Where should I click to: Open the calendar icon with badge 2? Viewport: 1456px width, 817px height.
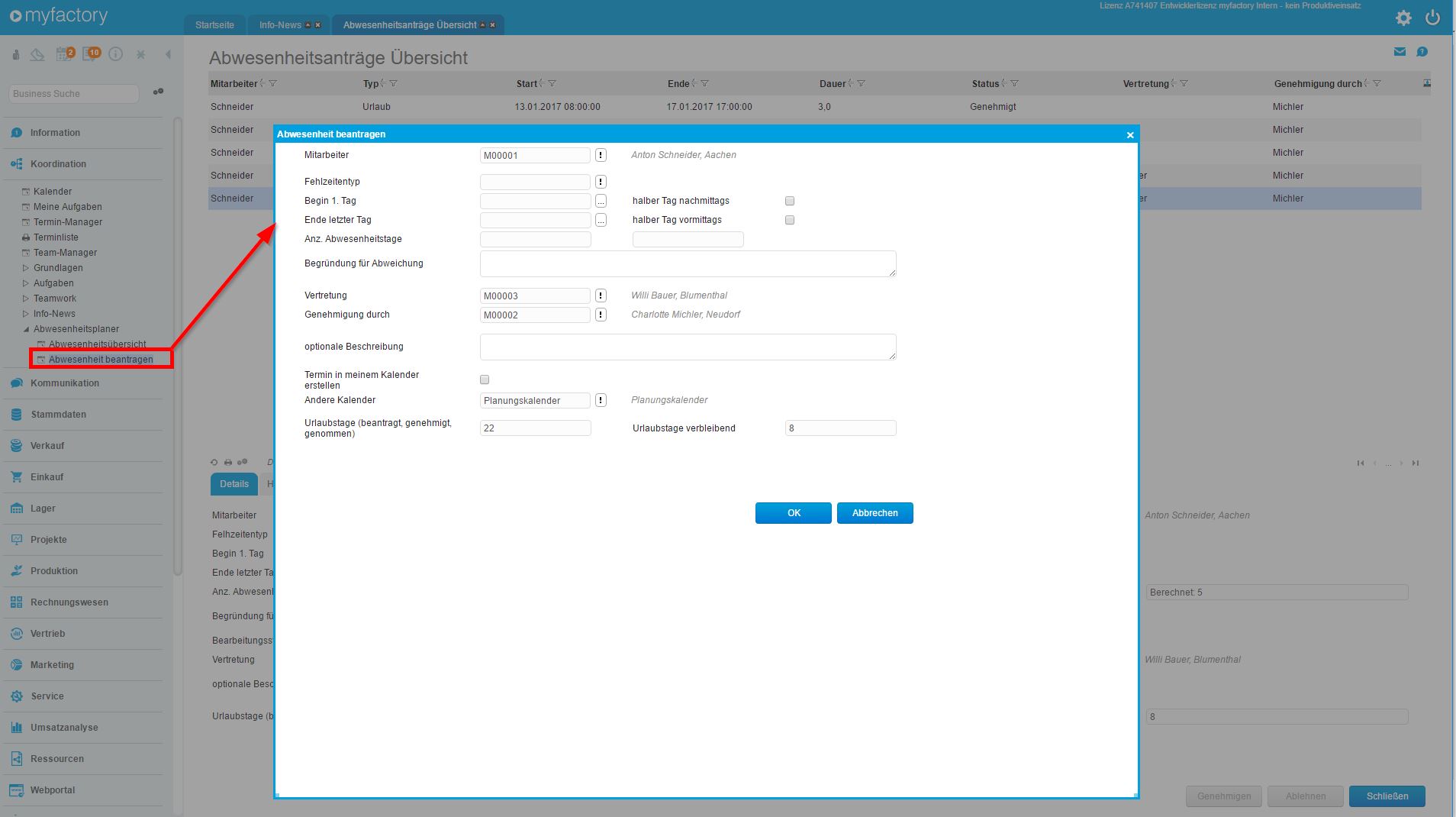click(64, 54)
